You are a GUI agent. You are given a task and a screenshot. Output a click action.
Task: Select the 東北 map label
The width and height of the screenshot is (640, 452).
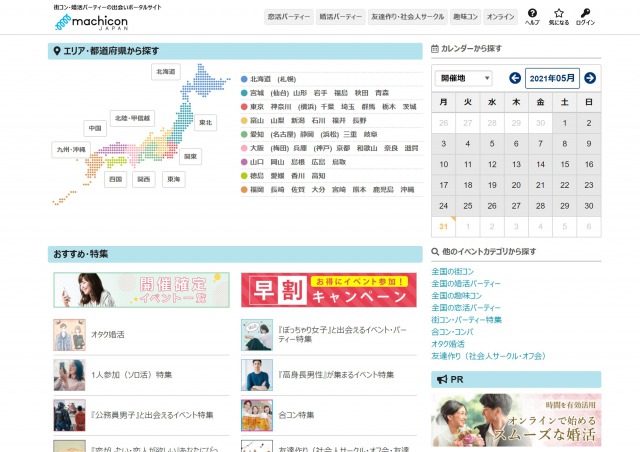205,122
